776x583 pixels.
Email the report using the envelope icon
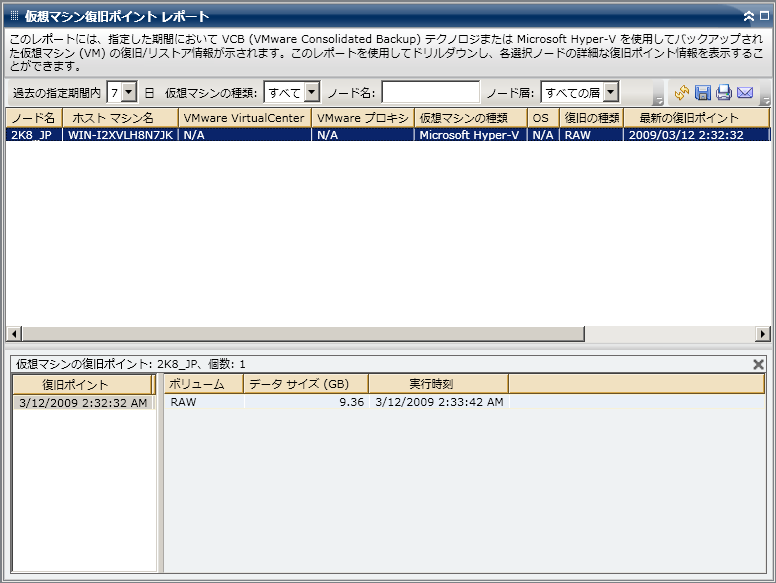click(x=745, y=93)
